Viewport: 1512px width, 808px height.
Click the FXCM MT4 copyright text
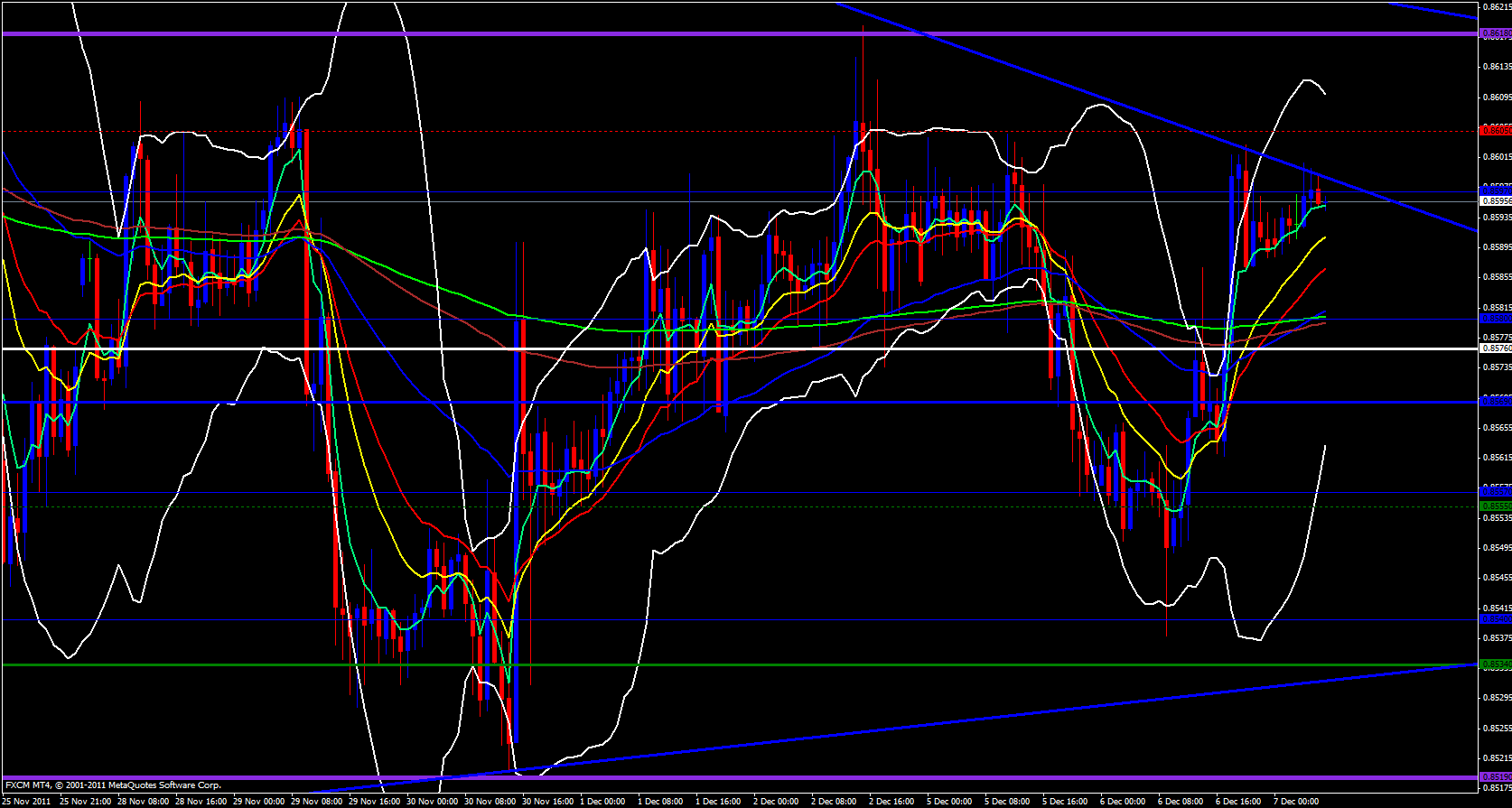click(x=113, y=785)
